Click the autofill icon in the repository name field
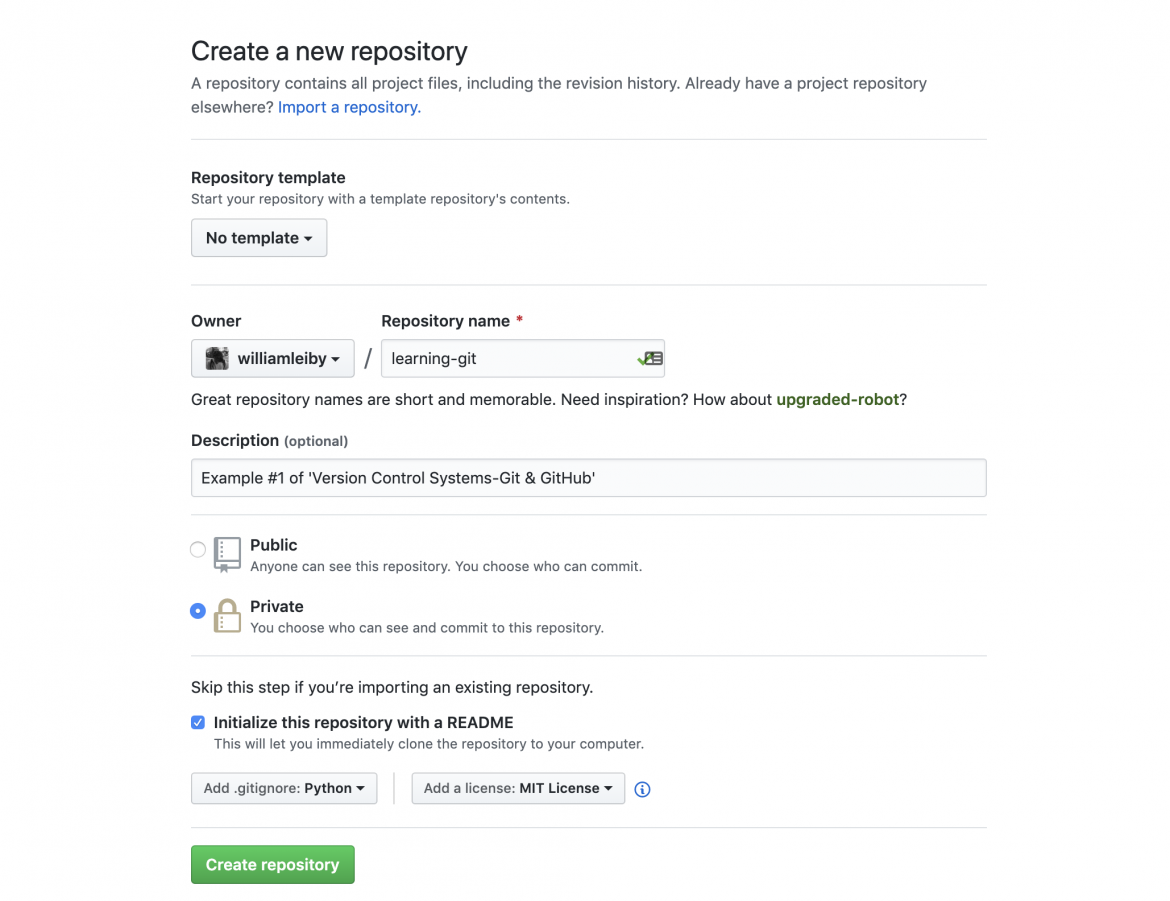Viewport: 1170px width, 901px height. click(x=651, y=358)
